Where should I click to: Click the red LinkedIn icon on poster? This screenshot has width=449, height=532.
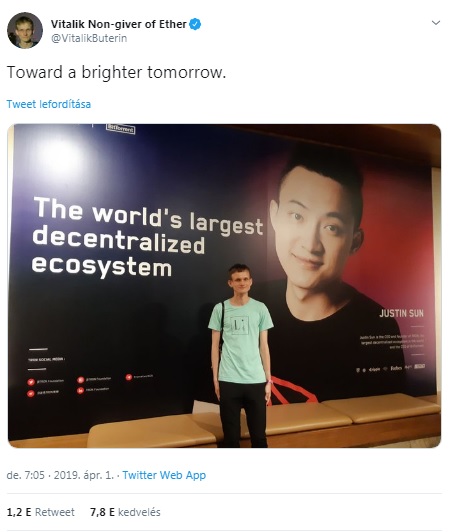click(x=80, y=391)
